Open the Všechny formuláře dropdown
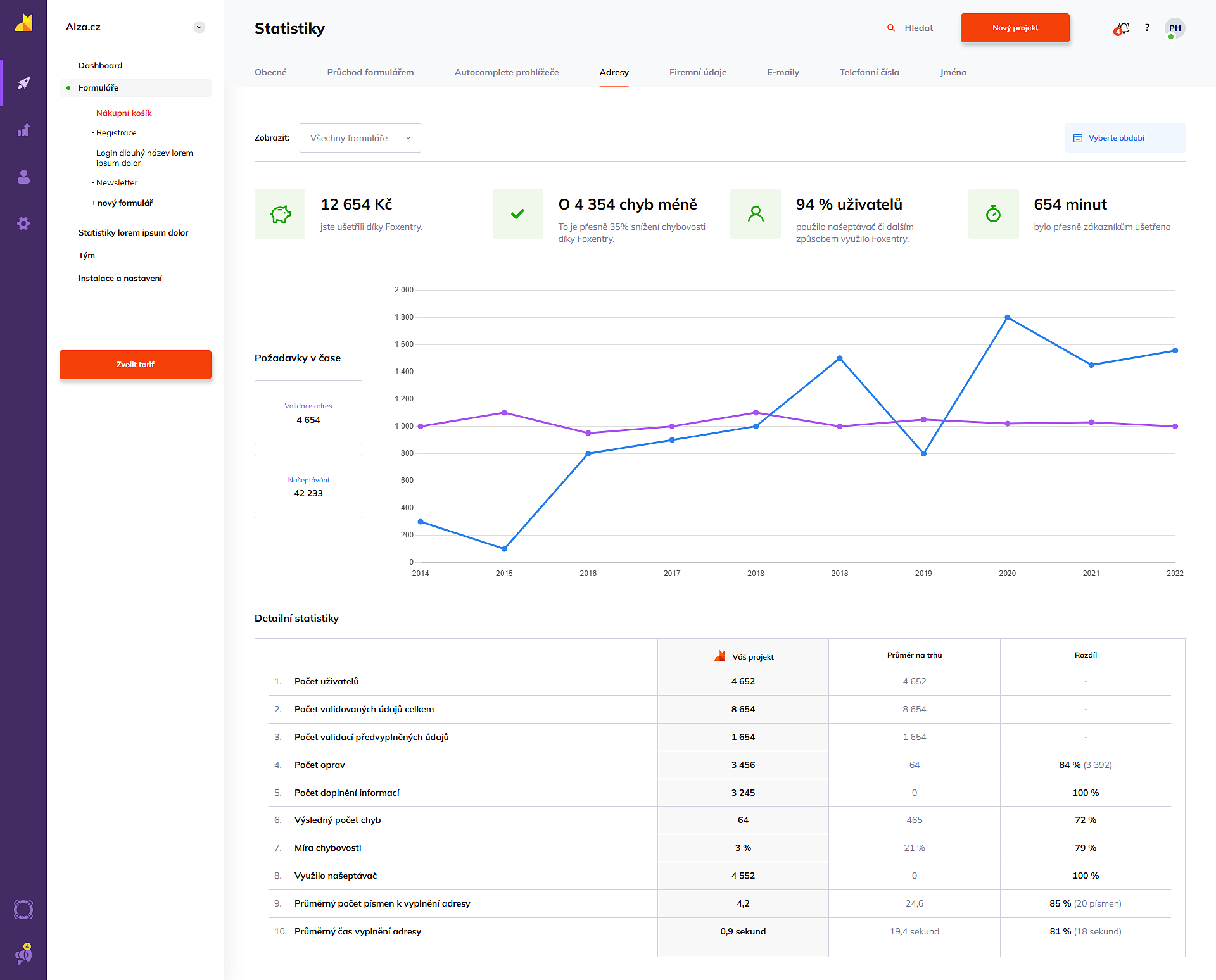Image resolution: width=1216 pixels, height=980 pixels. pyautogui.click(x=360, y=138)
